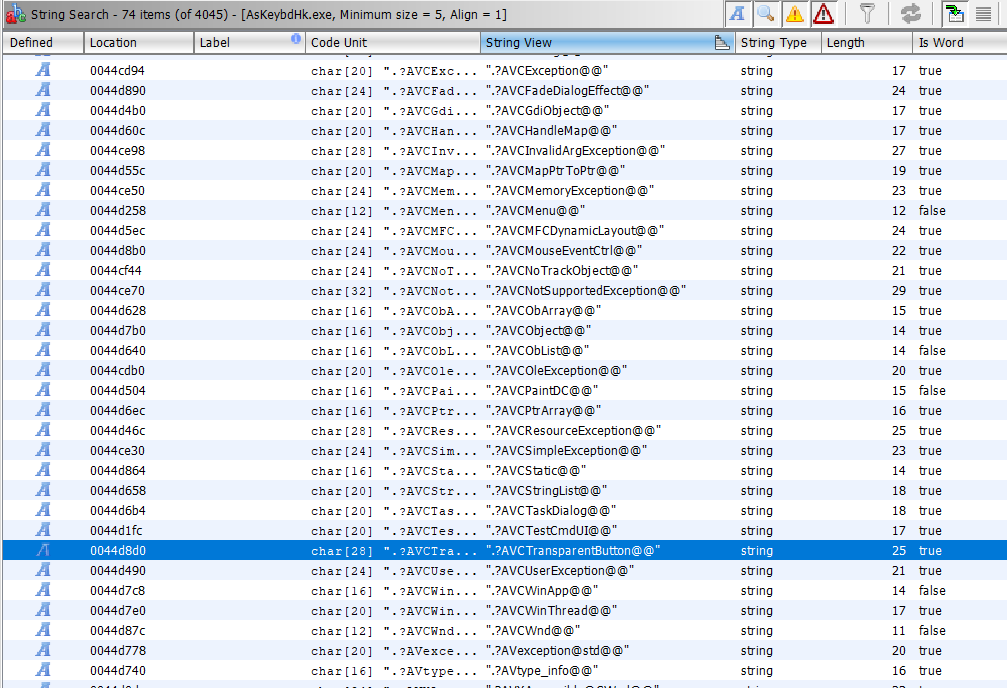Sort results by the Length column

pos(848,42)
